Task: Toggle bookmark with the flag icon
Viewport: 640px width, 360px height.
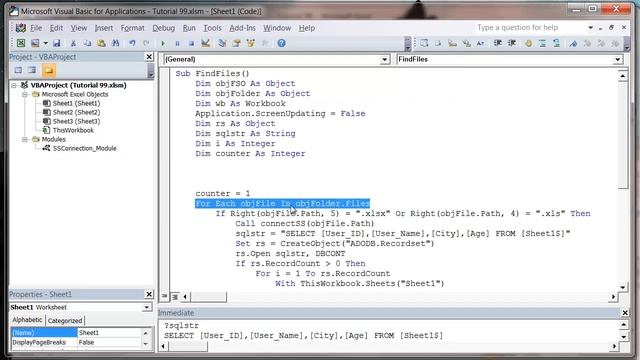Action: (x=573, y=43)
